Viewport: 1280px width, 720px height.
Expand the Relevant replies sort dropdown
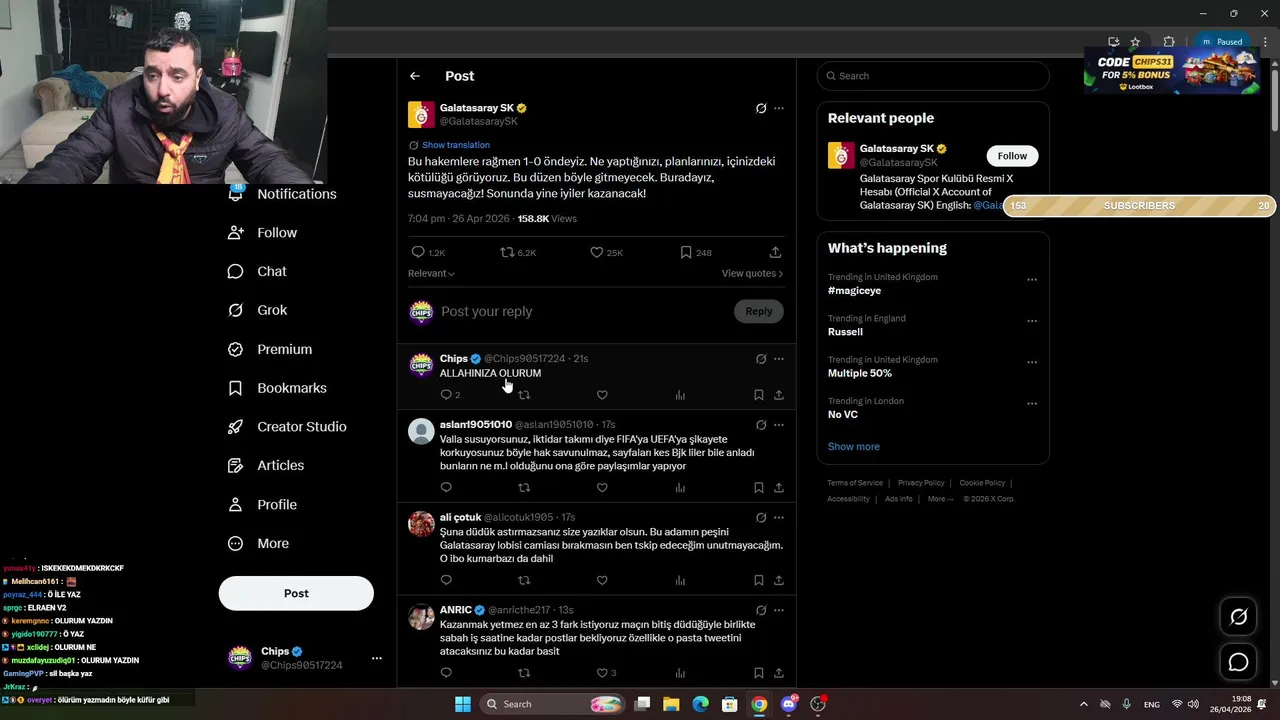(x=431, y=273)
